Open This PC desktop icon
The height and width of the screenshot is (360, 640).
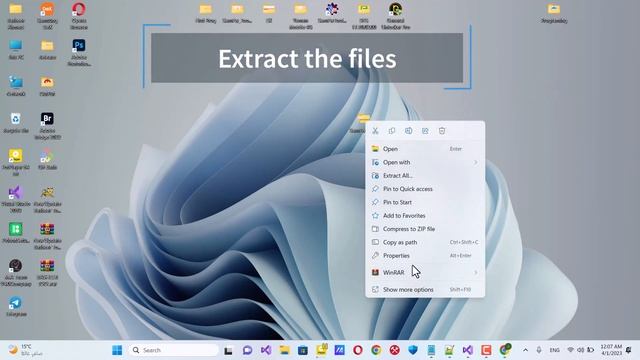coord(16,49)
